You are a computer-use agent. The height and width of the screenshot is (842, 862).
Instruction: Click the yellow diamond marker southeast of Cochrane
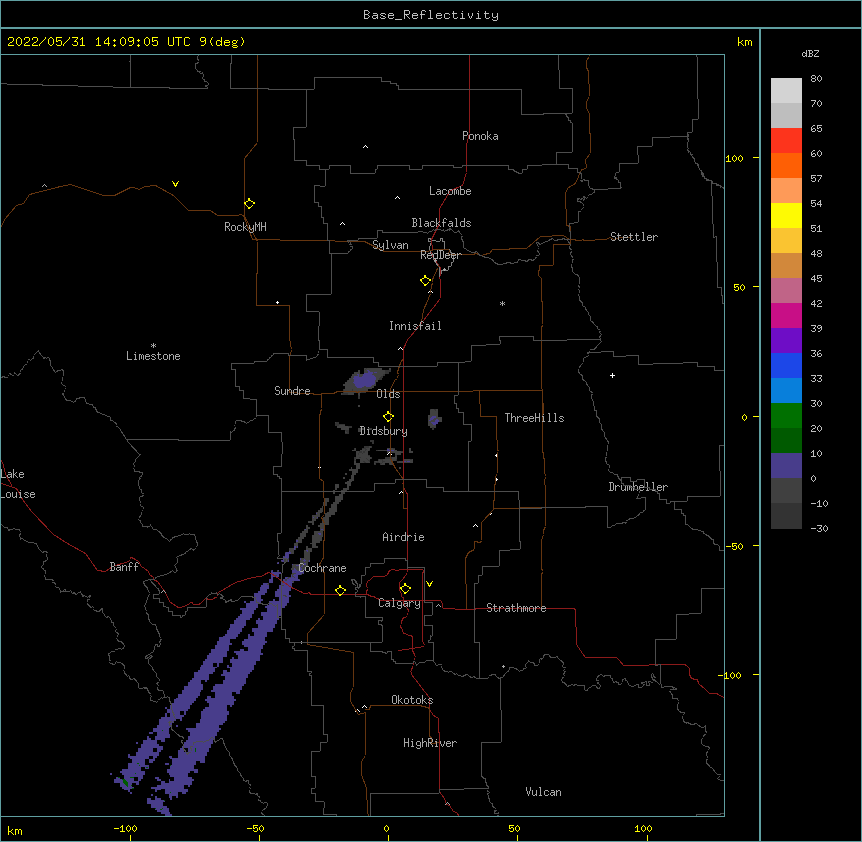(340, 590)
